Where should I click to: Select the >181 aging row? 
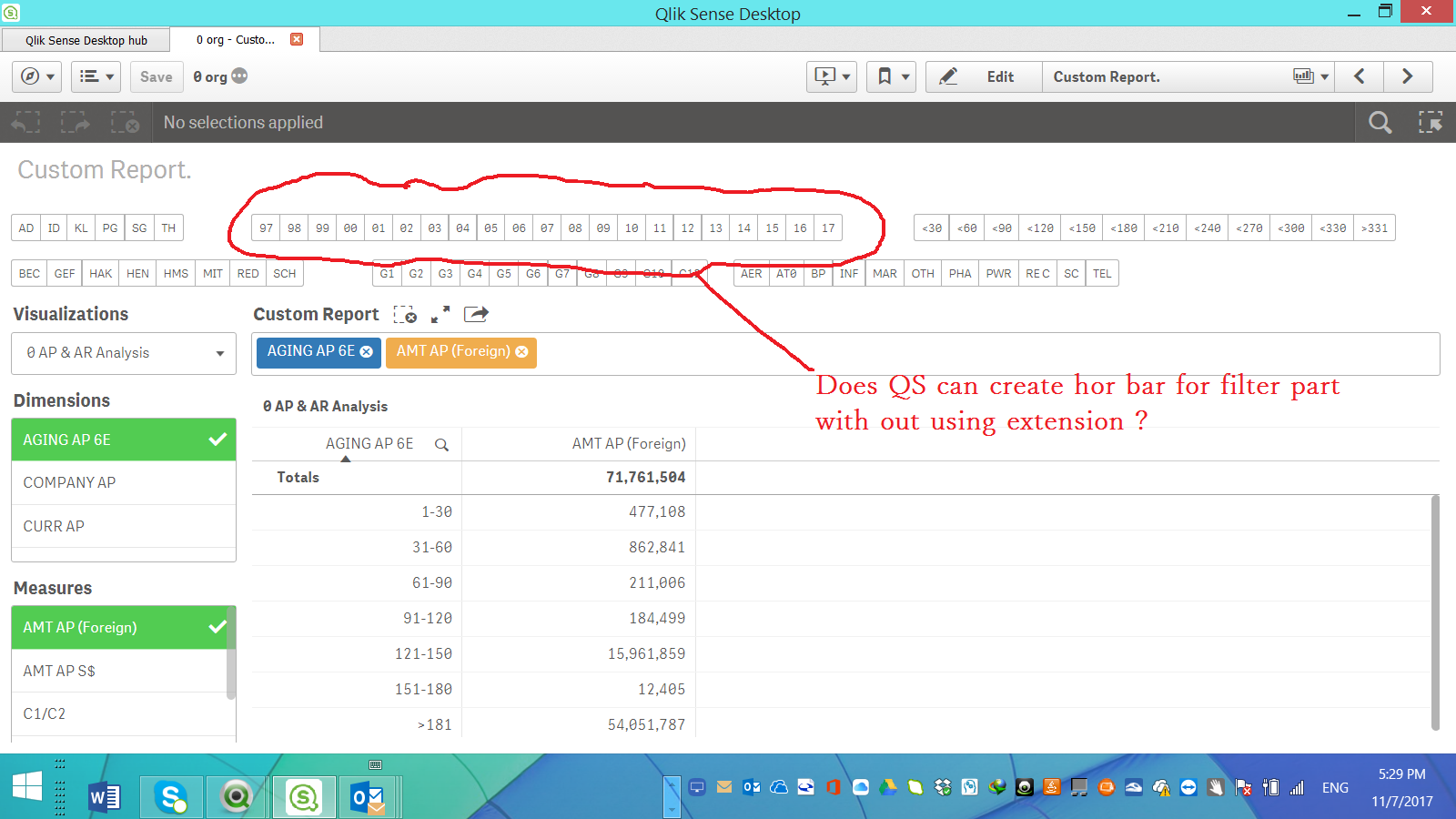[x=435, y=725]
